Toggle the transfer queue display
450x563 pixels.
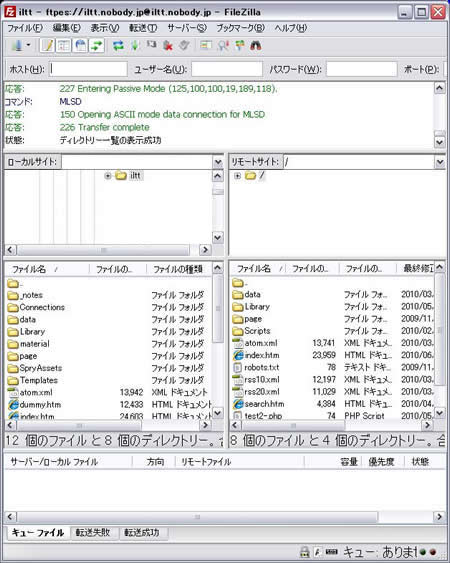[97, 46]
